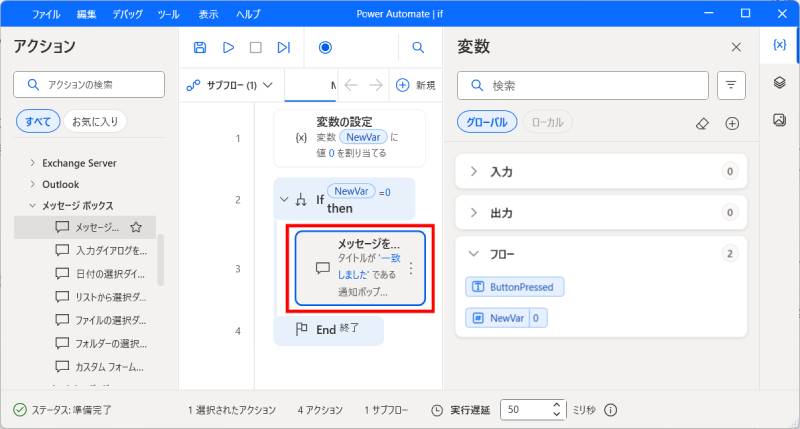Click the Run next action step icon
800x429 pixels.
[283, 47]
